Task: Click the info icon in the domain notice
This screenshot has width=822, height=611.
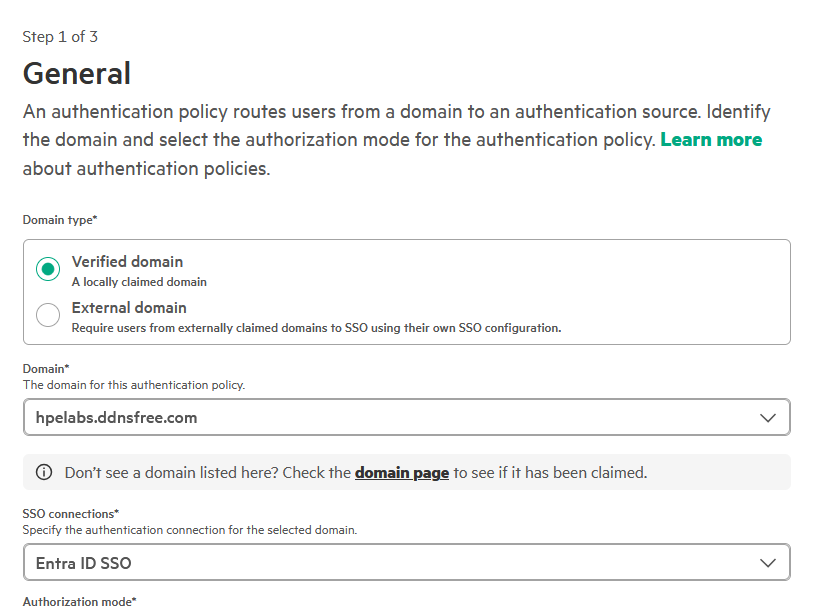Action: pos(44,473)
